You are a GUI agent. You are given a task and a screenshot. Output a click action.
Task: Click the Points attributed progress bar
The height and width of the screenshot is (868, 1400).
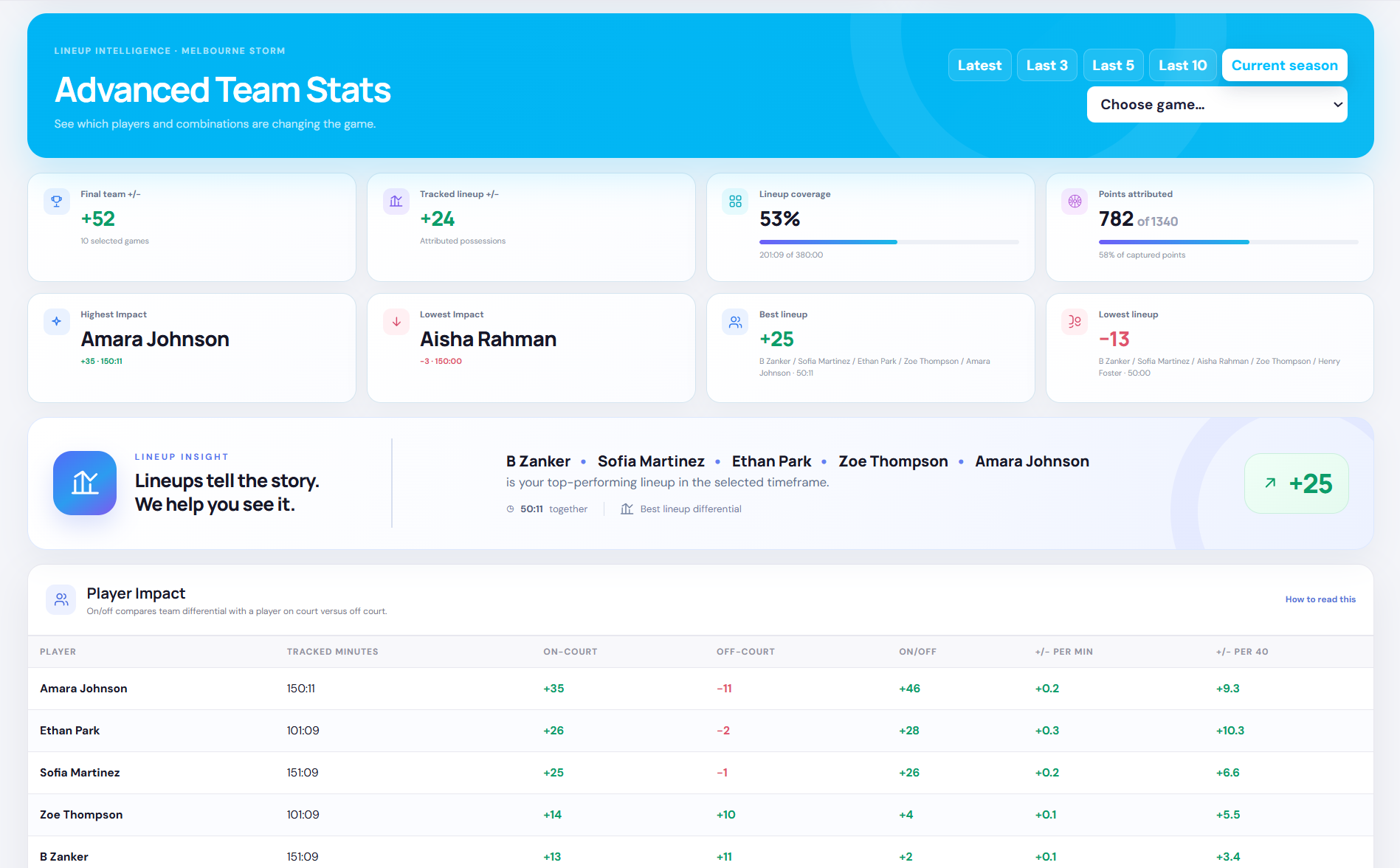(1228, 242)
